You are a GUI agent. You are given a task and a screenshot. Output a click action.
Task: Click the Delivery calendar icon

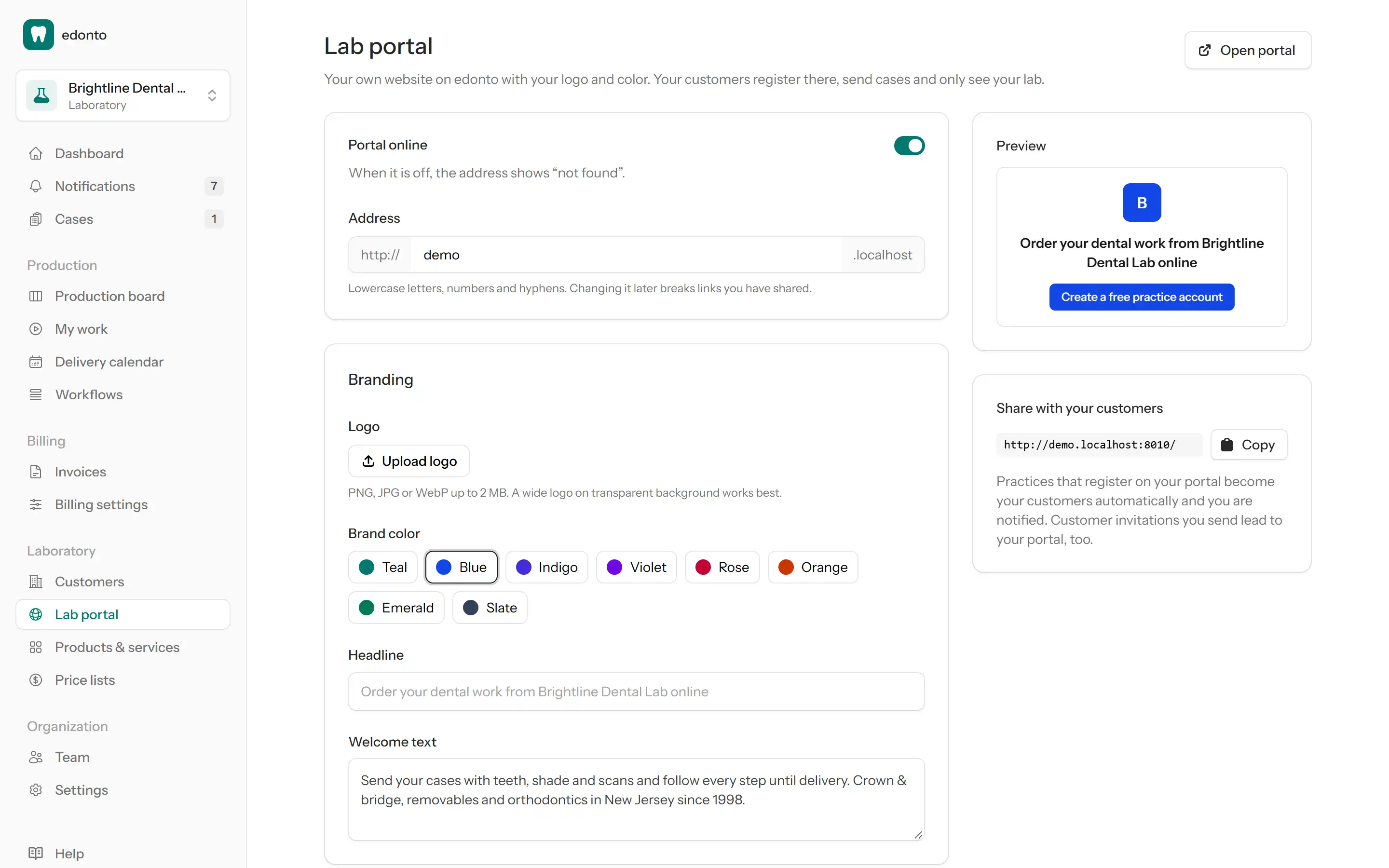point(36,362)
